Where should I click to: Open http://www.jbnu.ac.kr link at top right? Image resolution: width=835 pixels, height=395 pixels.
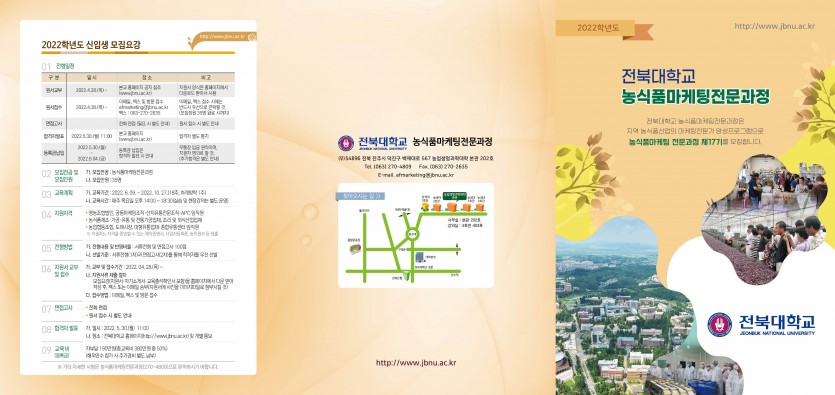pyautogui.click(x=774, y=26)
